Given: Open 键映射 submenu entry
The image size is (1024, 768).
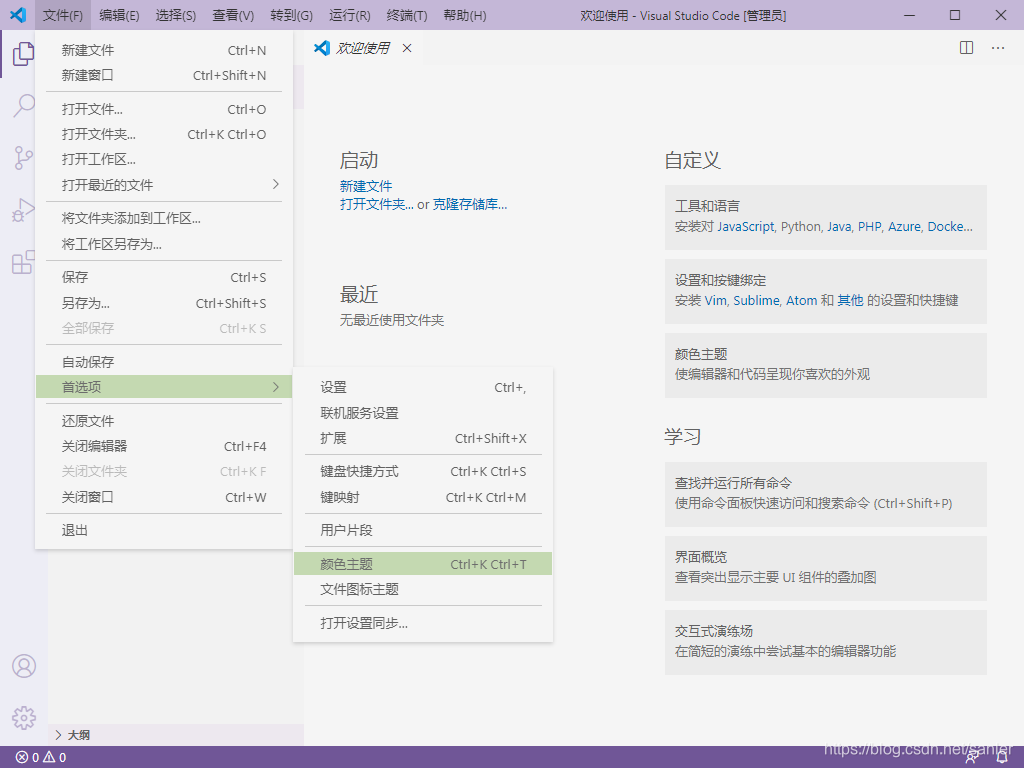Looking at the screenshot, I should point(423,497).
